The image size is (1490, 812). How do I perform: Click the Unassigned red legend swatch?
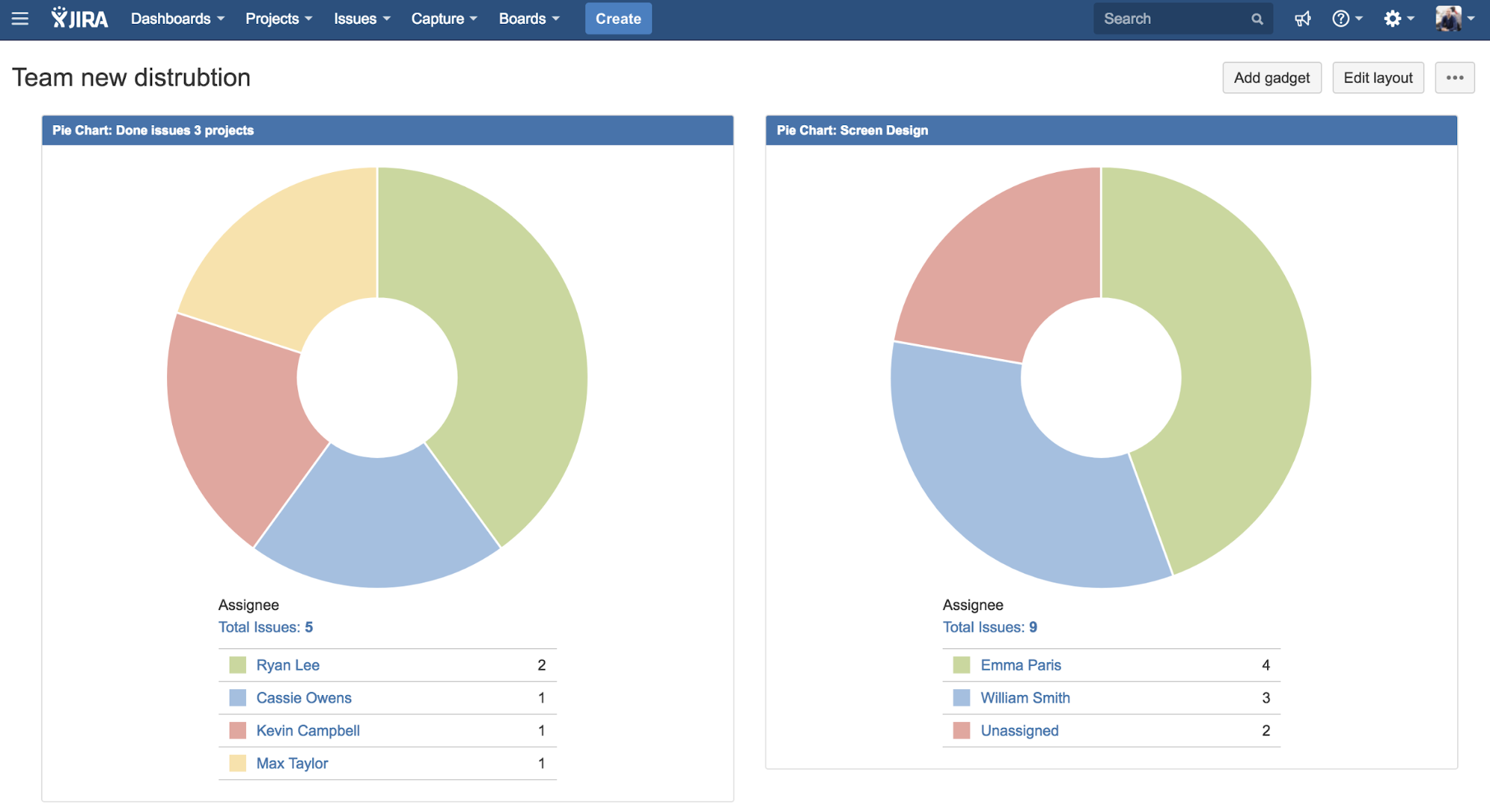(x=962, y=731)
